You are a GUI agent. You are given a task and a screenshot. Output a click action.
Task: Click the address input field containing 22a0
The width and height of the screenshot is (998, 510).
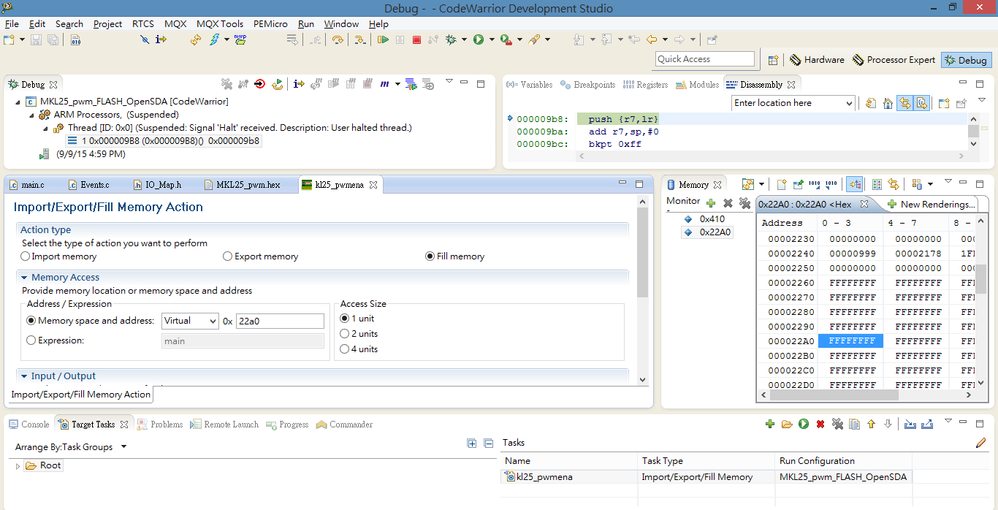(x=280, y=322)
